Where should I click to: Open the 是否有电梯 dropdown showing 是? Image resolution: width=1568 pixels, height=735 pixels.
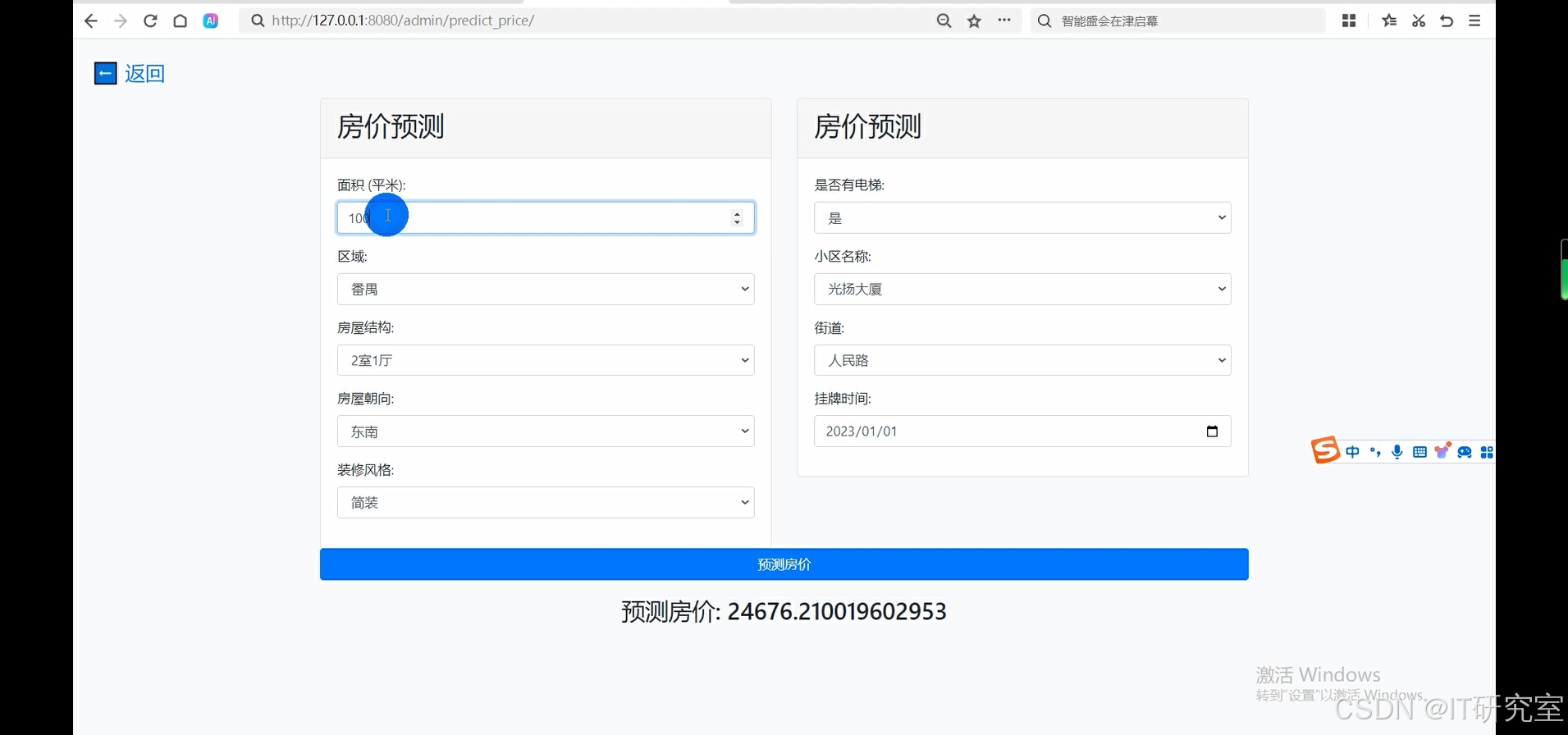pos(1022,218)
